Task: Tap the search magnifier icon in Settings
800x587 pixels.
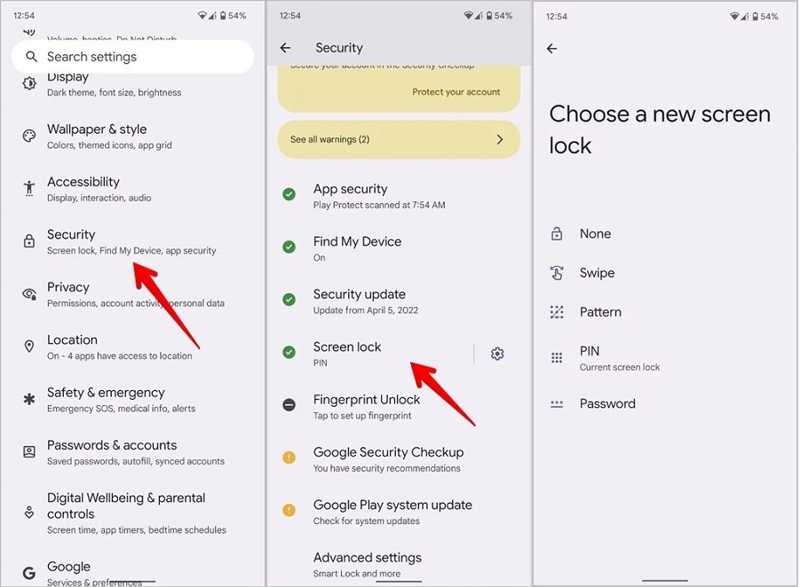Action: (x=31, y=57)
